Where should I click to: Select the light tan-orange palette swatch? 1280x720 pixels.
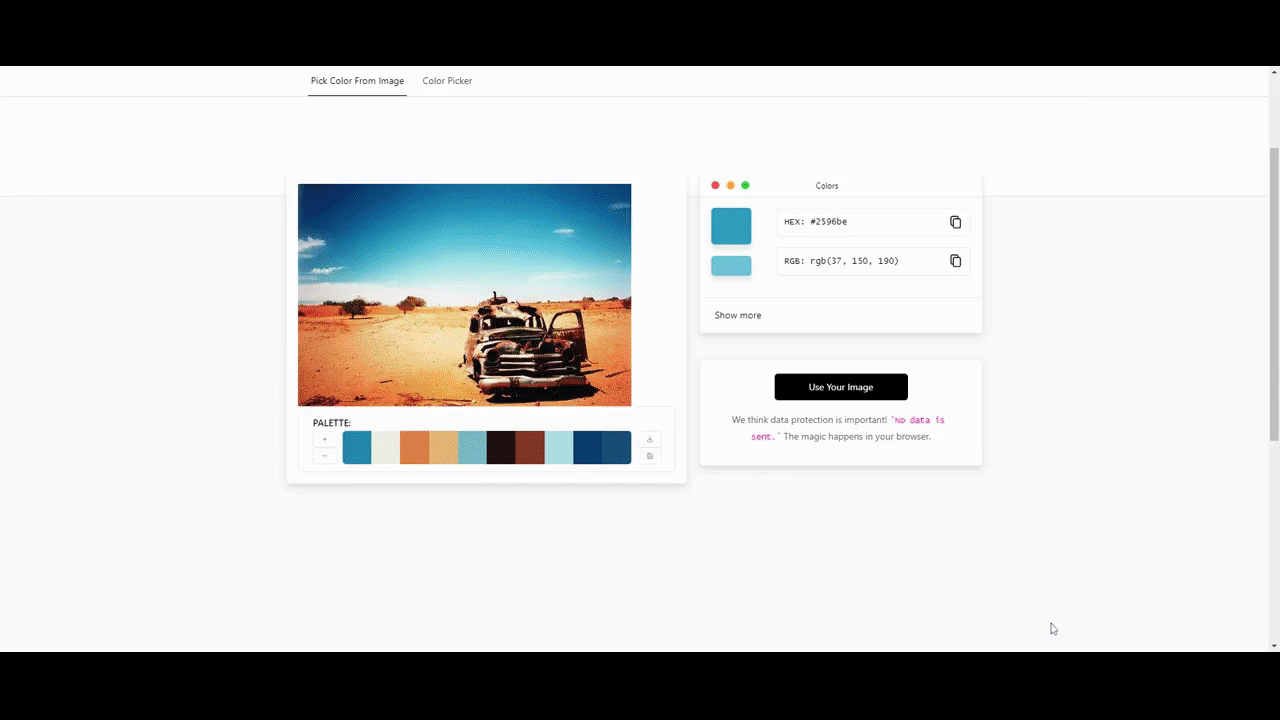point(444,448)
